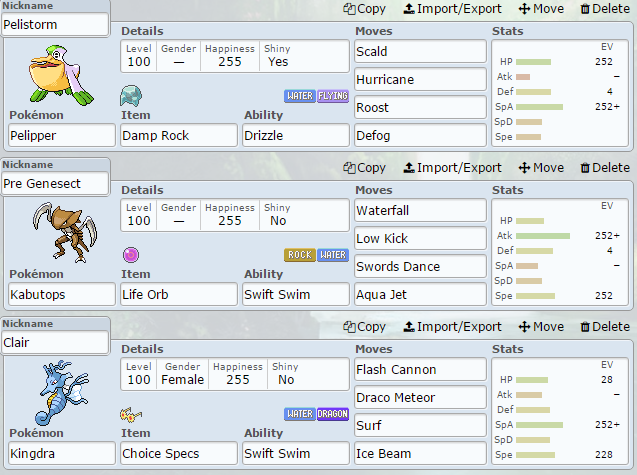This screenshot has width=637, height=475.
Task: Select the Kabutops Pokémon field
Action: click(x=62, y=294)
